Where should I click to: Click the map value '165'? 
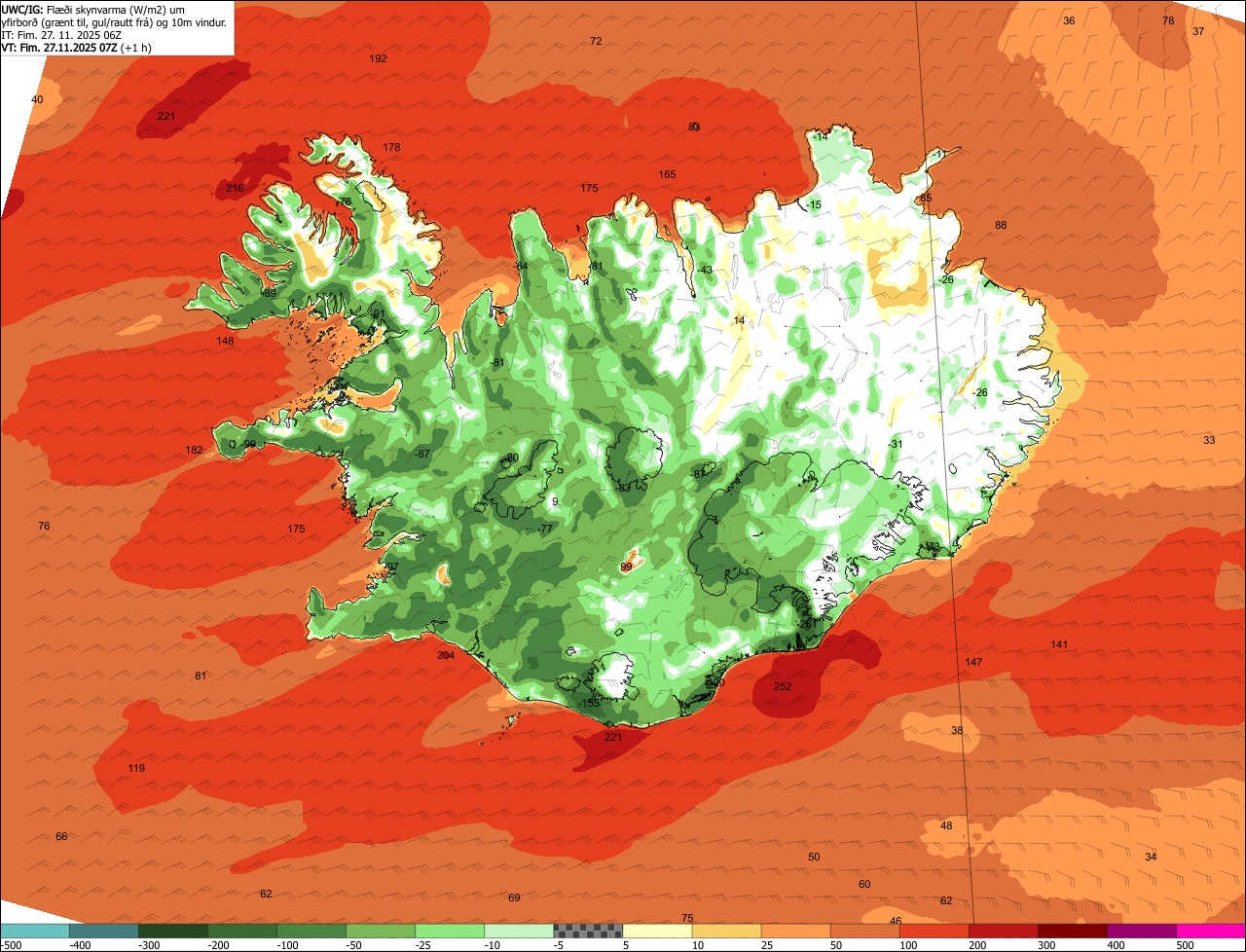click(667, 174)
